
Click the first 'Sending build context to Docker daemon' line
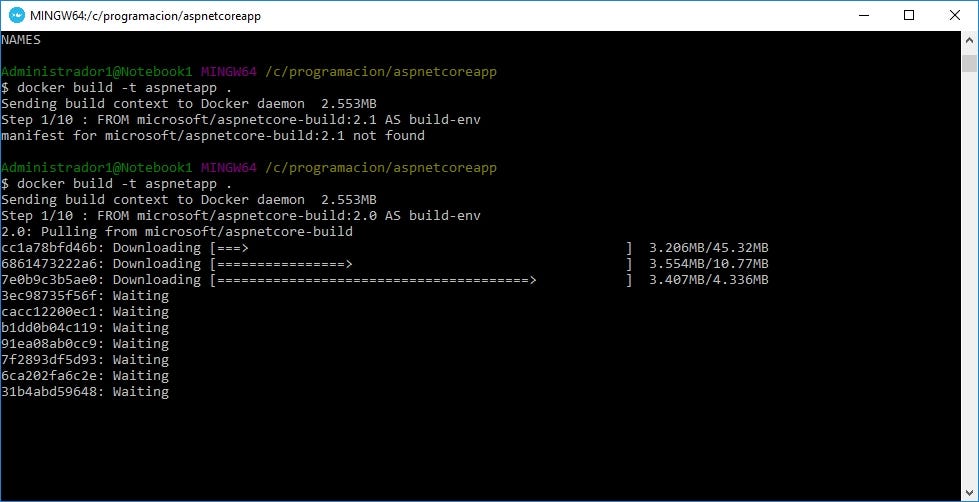[189, 104]
